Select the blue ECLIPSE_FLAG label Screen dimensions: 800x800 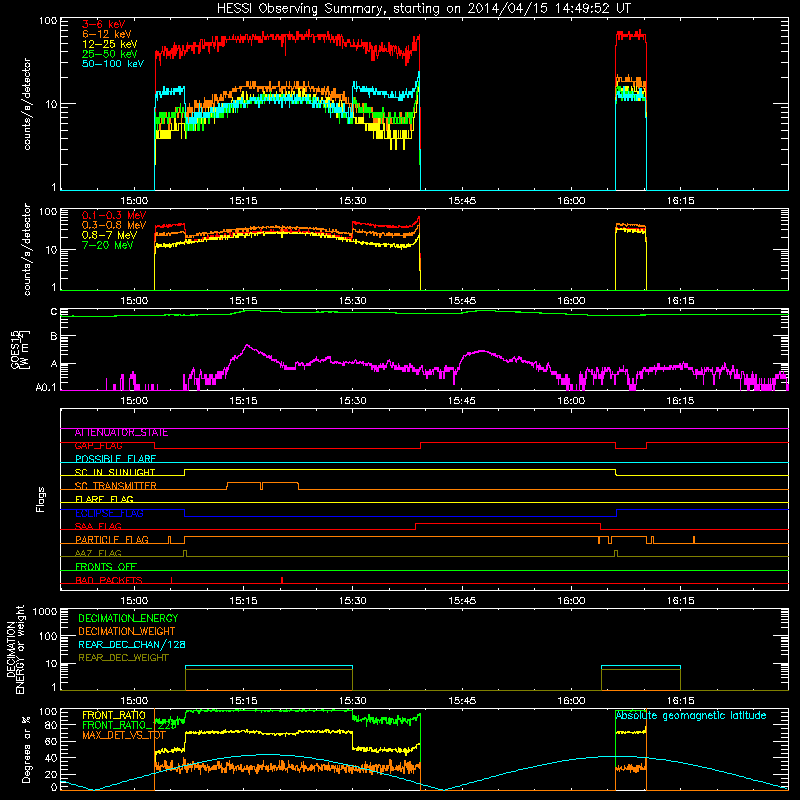click(109, 513)
